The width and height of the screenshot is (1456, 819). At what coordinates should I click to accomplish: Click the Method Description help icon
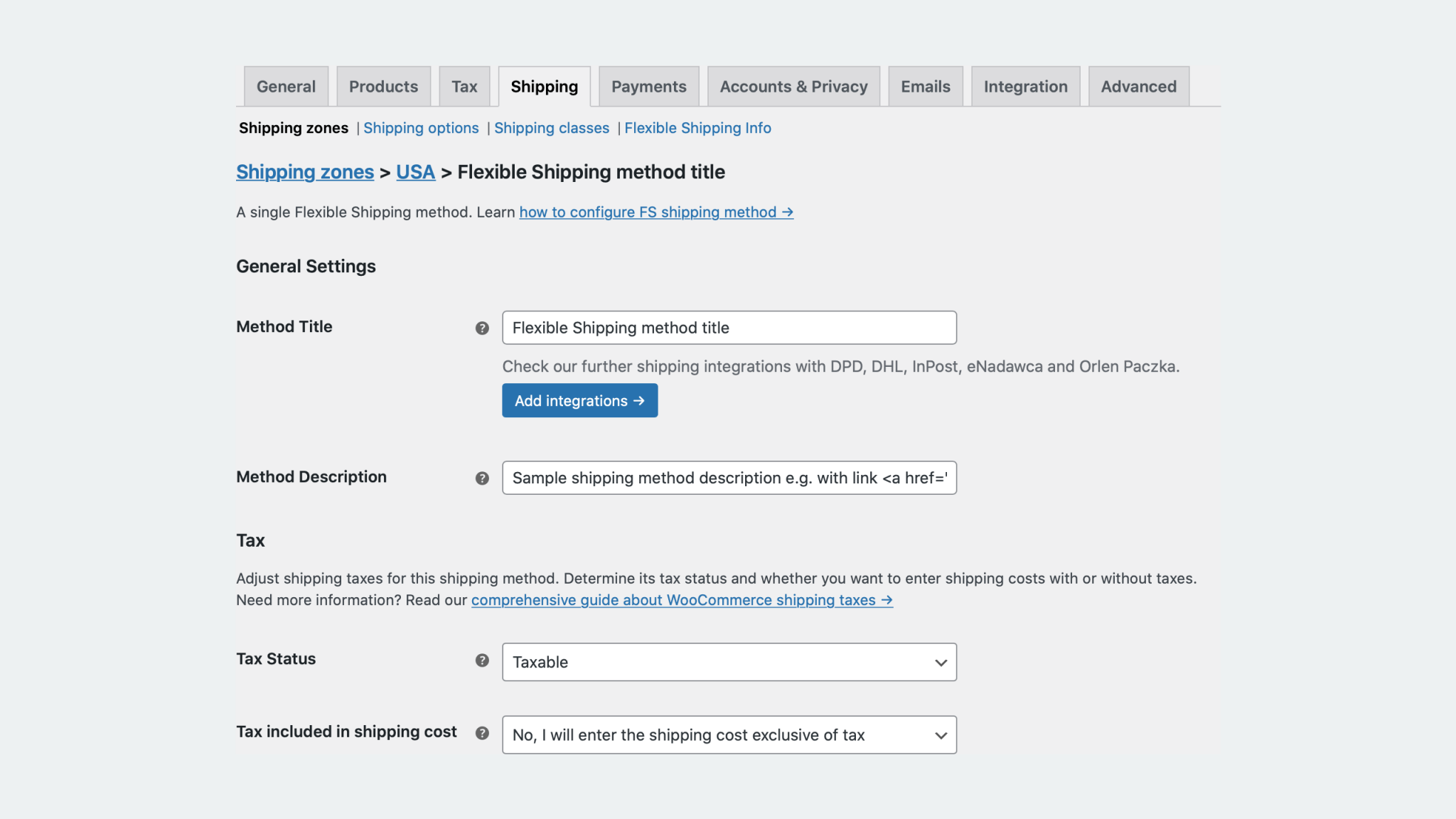pos(483,478)
